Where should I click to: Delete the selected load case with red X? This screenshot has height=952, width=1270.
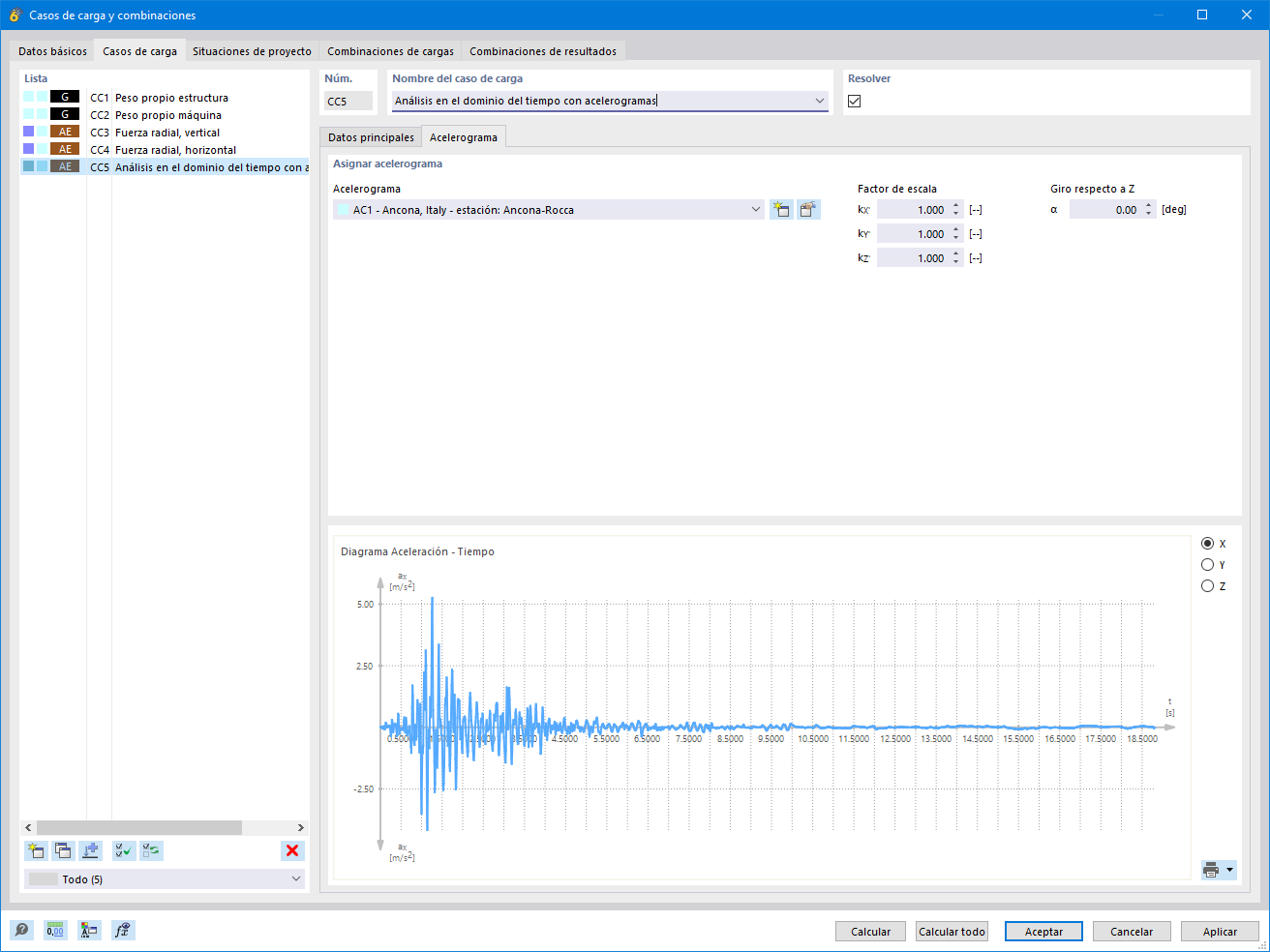(x=292, y=850)
